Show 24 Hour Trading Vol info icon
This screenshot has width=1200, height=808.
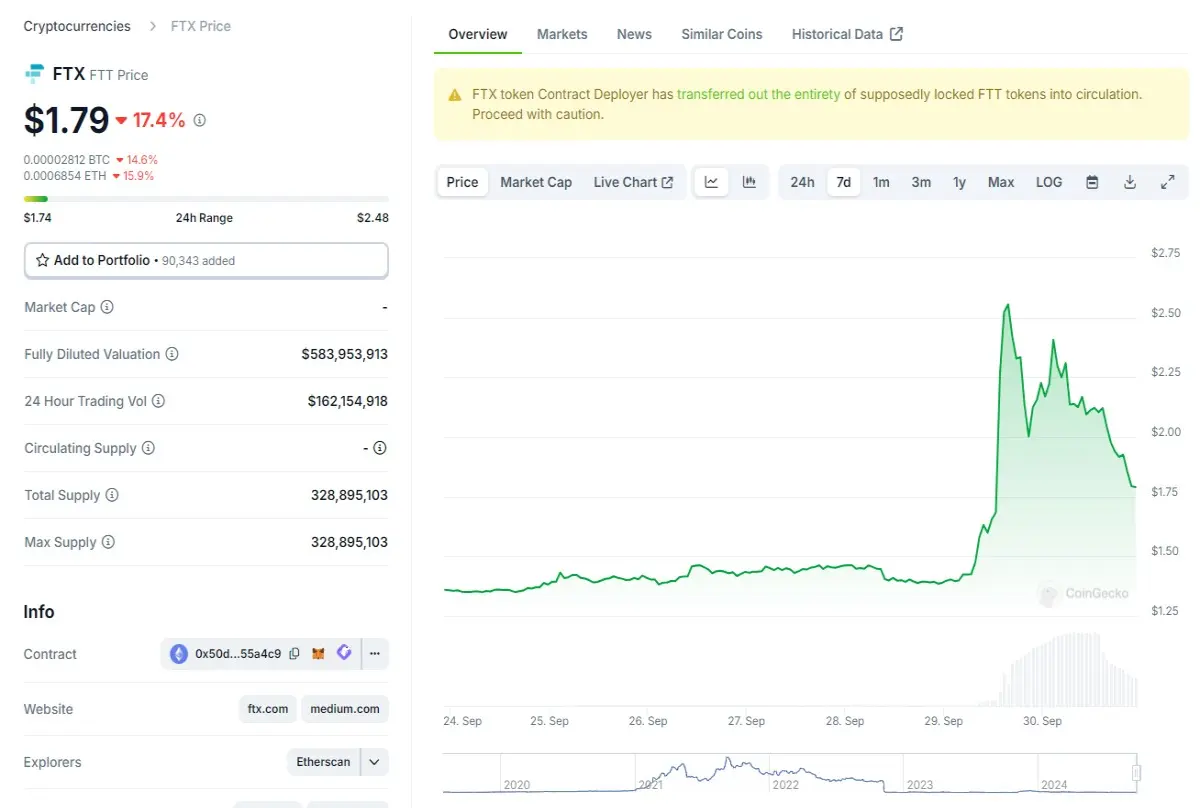tap(158, 401)
